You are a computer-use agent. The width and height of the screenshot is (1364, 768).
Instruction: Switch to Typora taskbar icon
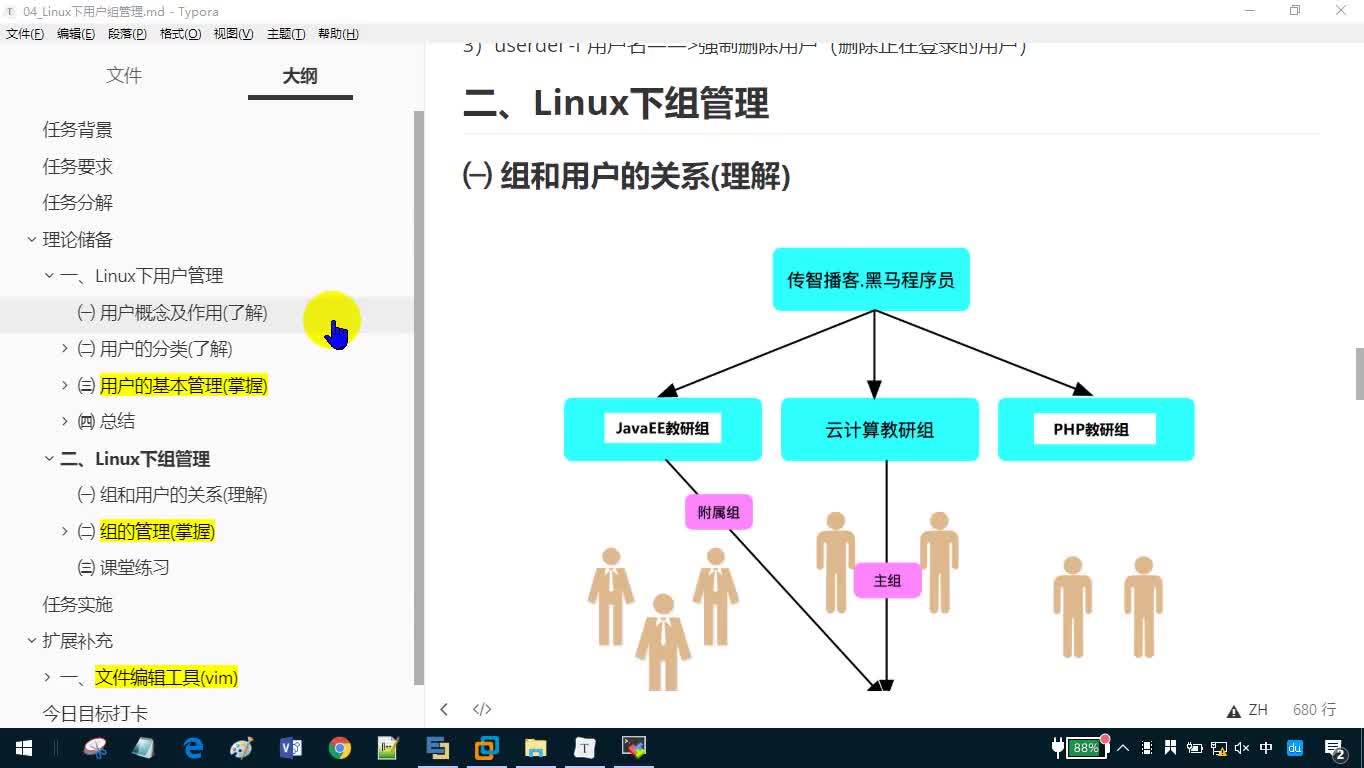[x=585, y=748]
